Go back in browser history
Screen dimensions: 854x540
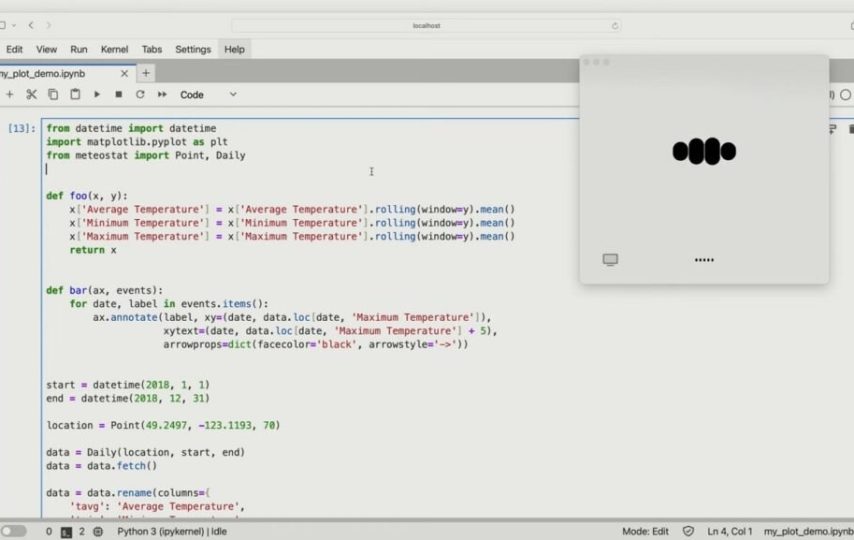click(31, 25)
